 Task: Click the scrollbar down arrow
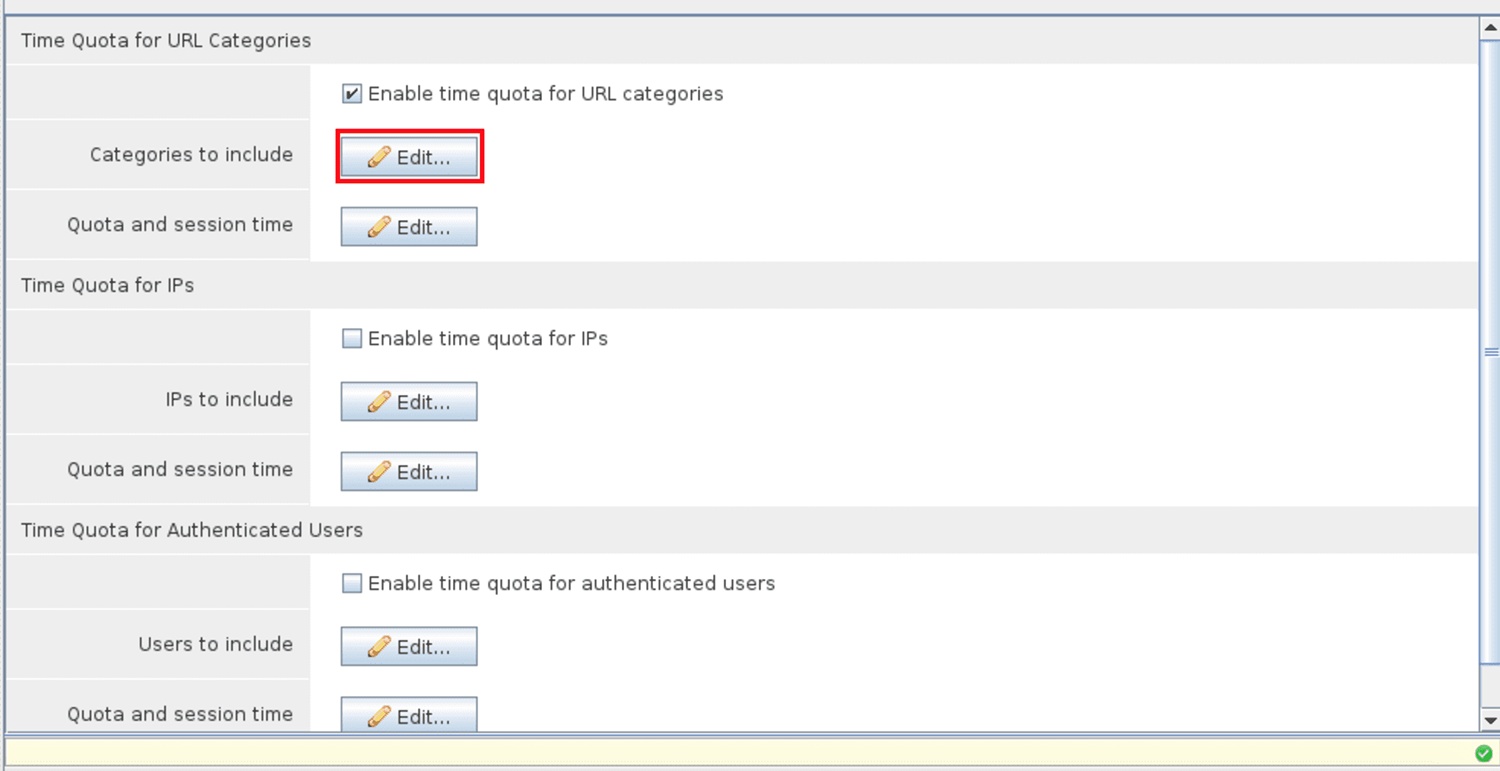(1490, 720)
